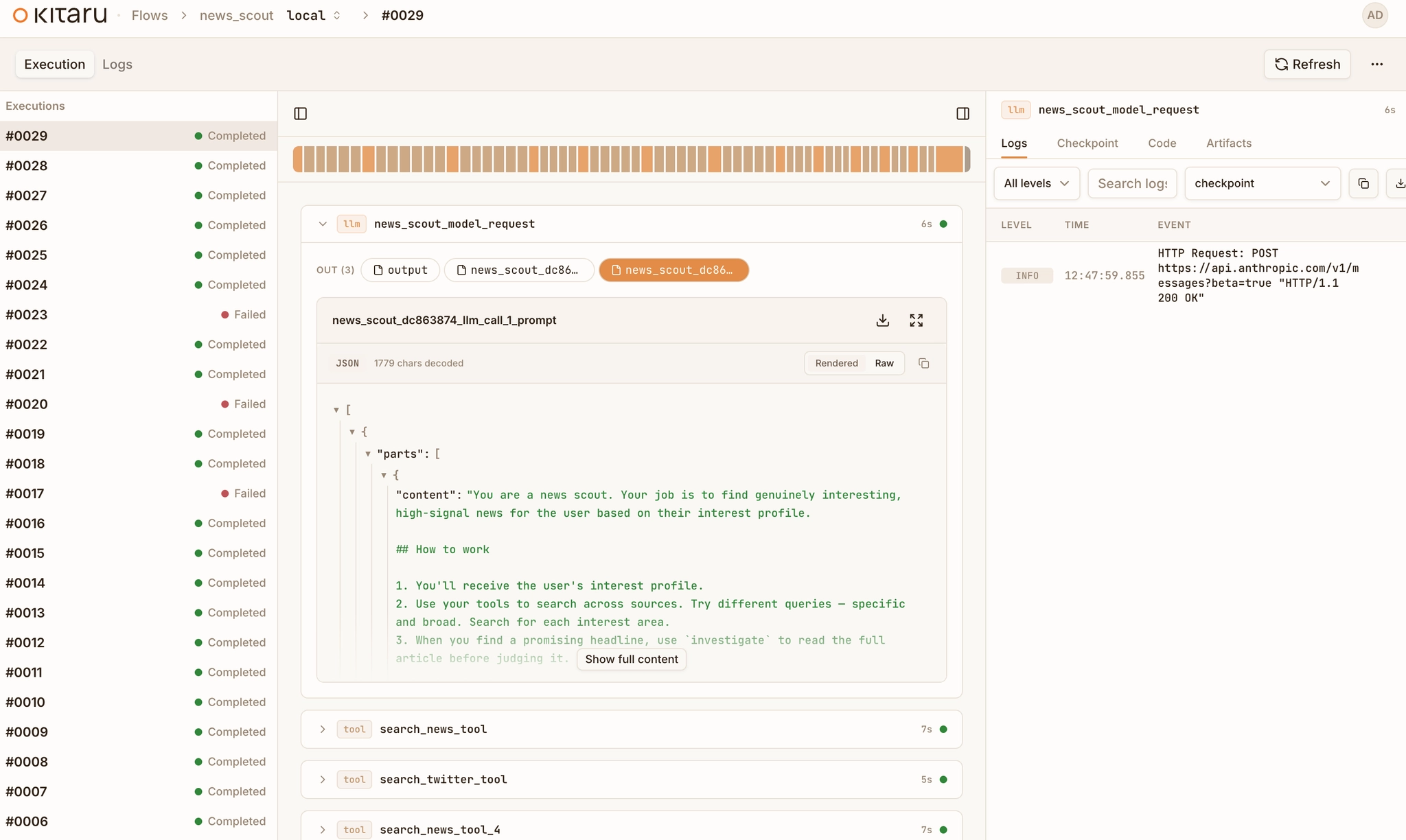Open the Checkpoint tab
Screen dimensions: 1406x840
(1087, 143)
